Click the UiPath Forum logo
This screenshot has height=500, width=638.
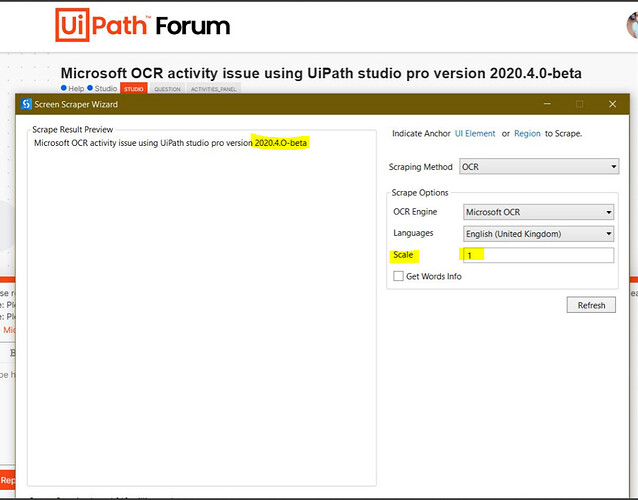point(142,25)
